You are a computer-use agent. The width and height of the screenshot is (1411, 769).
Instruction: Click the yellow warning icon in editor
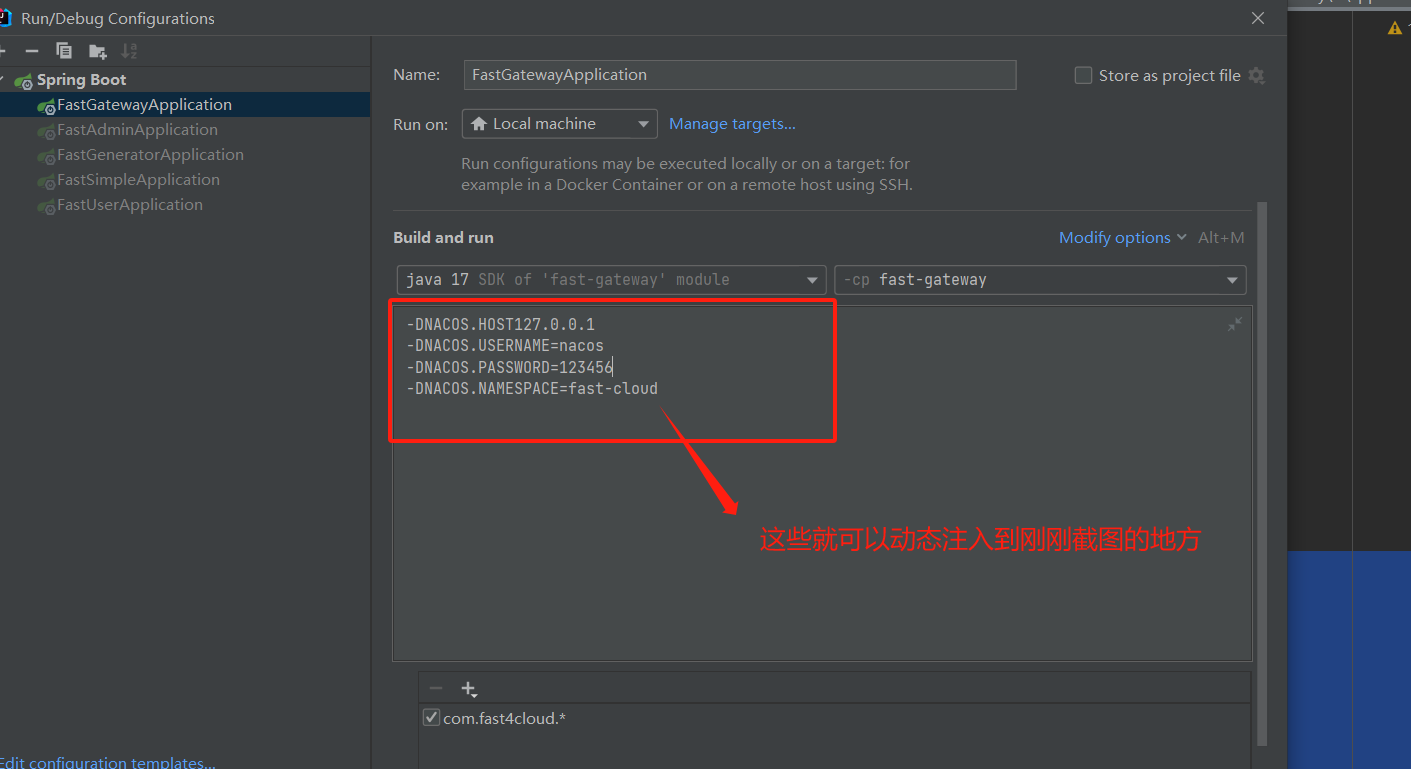pyautogui.click(x=1394, y=28)
